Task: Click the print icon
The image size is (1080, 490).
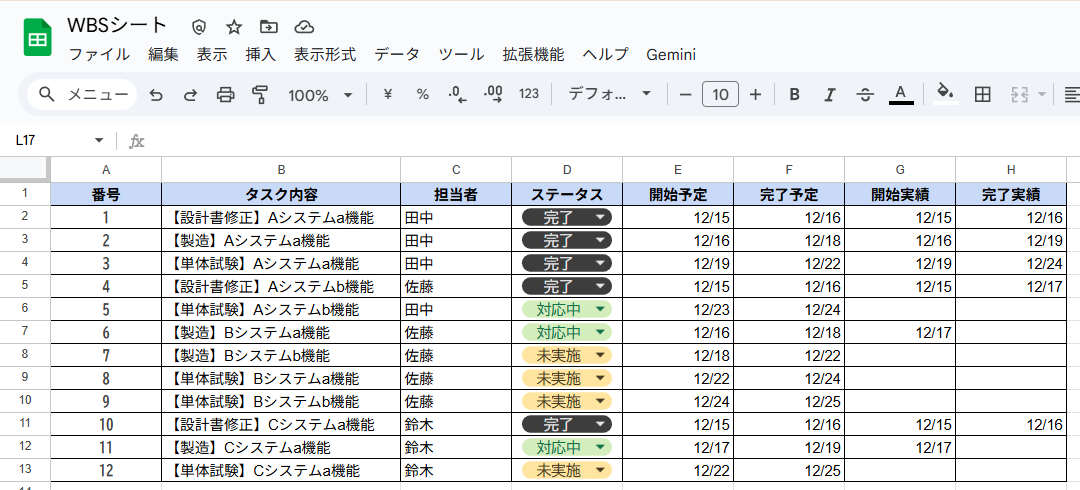Action: pyautogui.click(x=226, y=95)
